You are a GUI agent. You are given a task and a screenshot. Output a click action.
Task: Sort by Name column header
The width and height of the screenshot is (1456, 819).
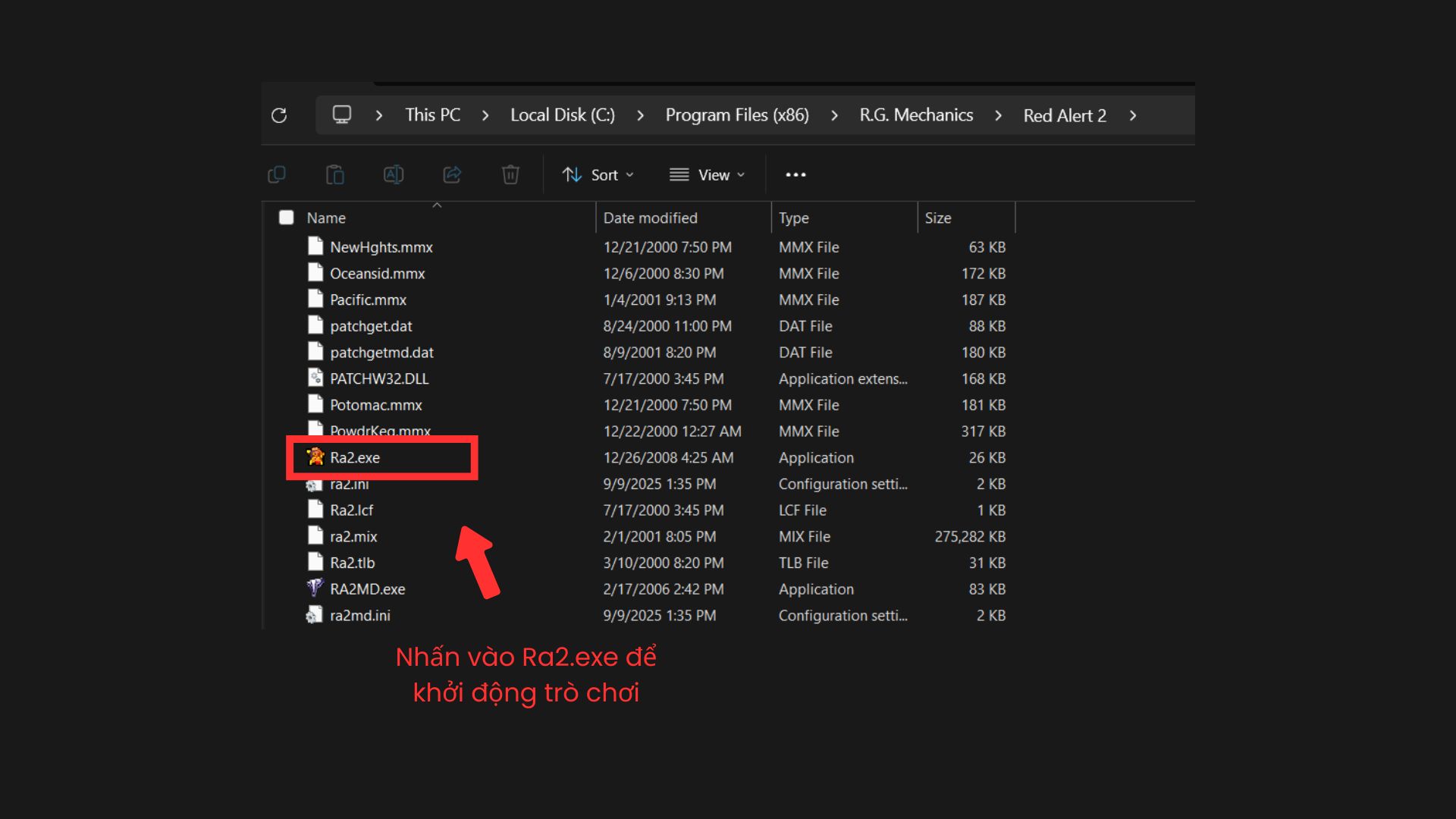pos(326,218)
